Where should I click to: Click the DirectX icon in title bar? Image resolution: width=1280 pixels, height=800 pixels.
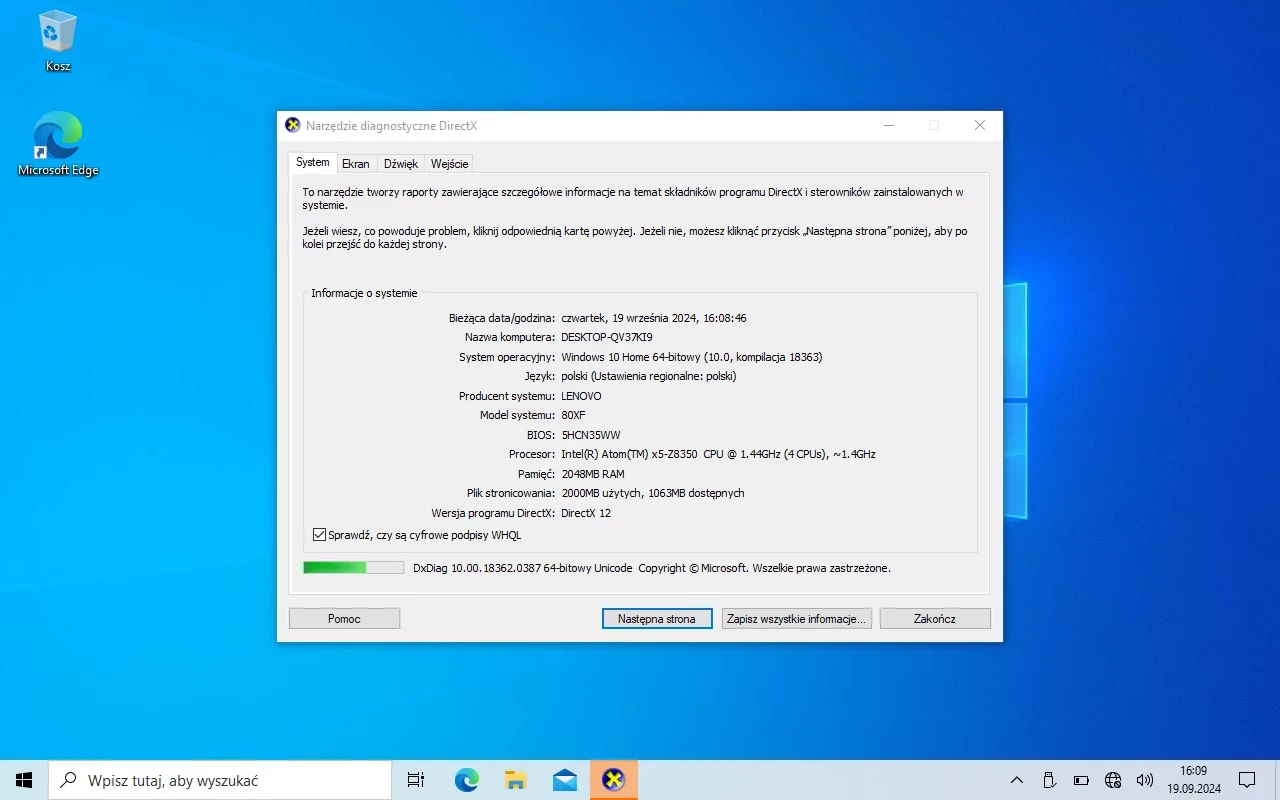pyautogui.click(x=293, y=125)
